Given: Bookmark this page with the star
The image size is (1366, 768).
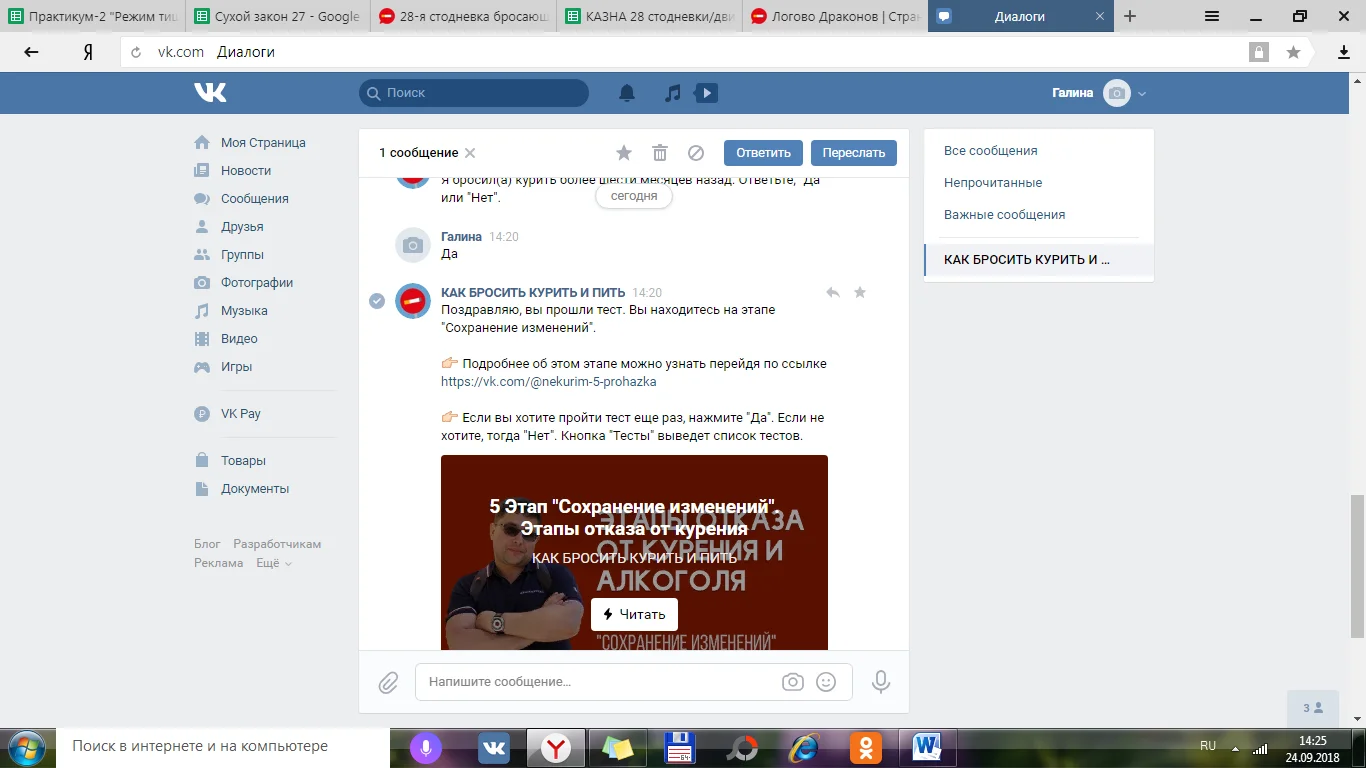Looking at the screenshot, I should point(1293,52).
